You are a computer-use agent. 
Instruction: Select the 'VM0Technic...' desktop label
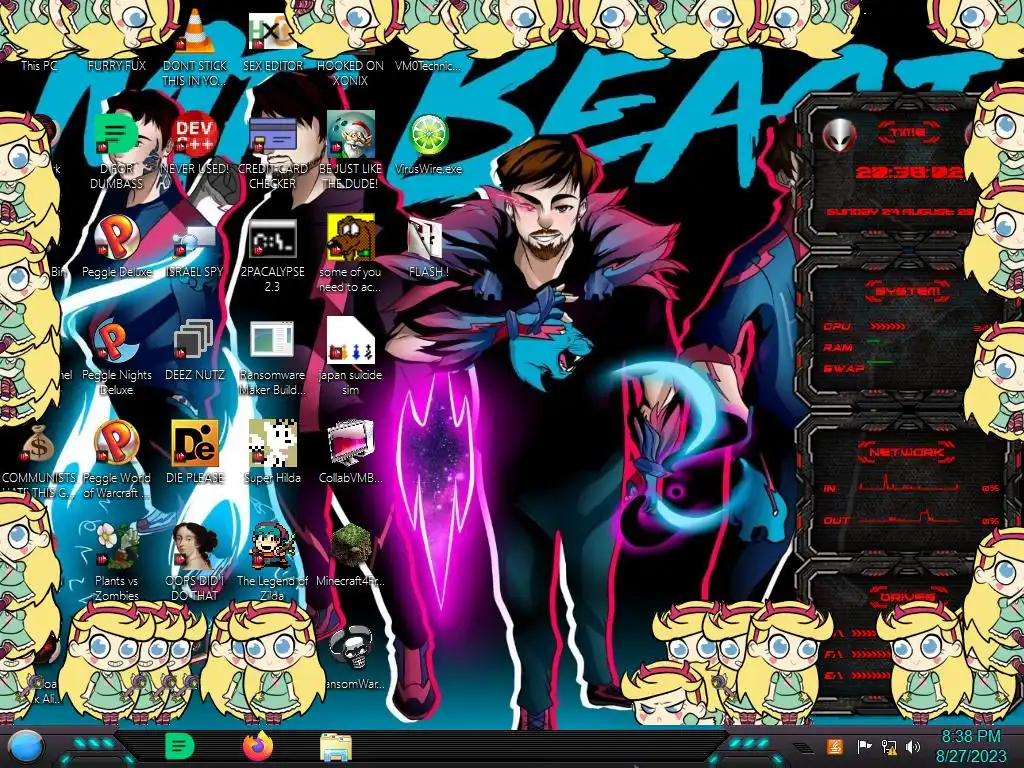[x=428, y=66]
